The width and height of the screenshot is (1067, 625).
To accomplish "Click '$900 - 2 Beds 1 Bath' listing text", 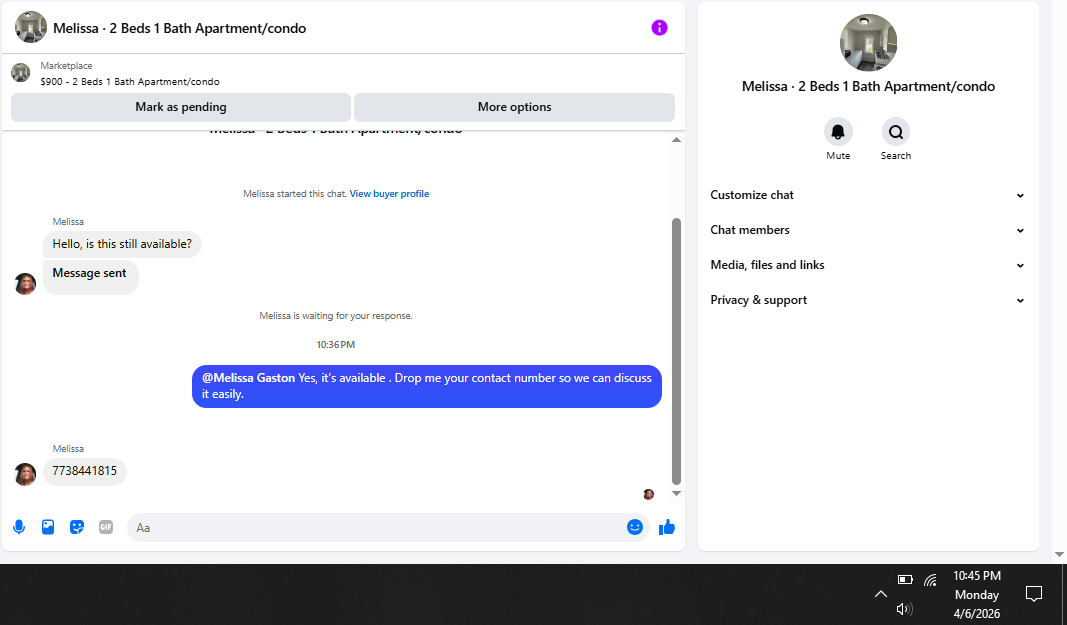I will [x=130, y=82].
